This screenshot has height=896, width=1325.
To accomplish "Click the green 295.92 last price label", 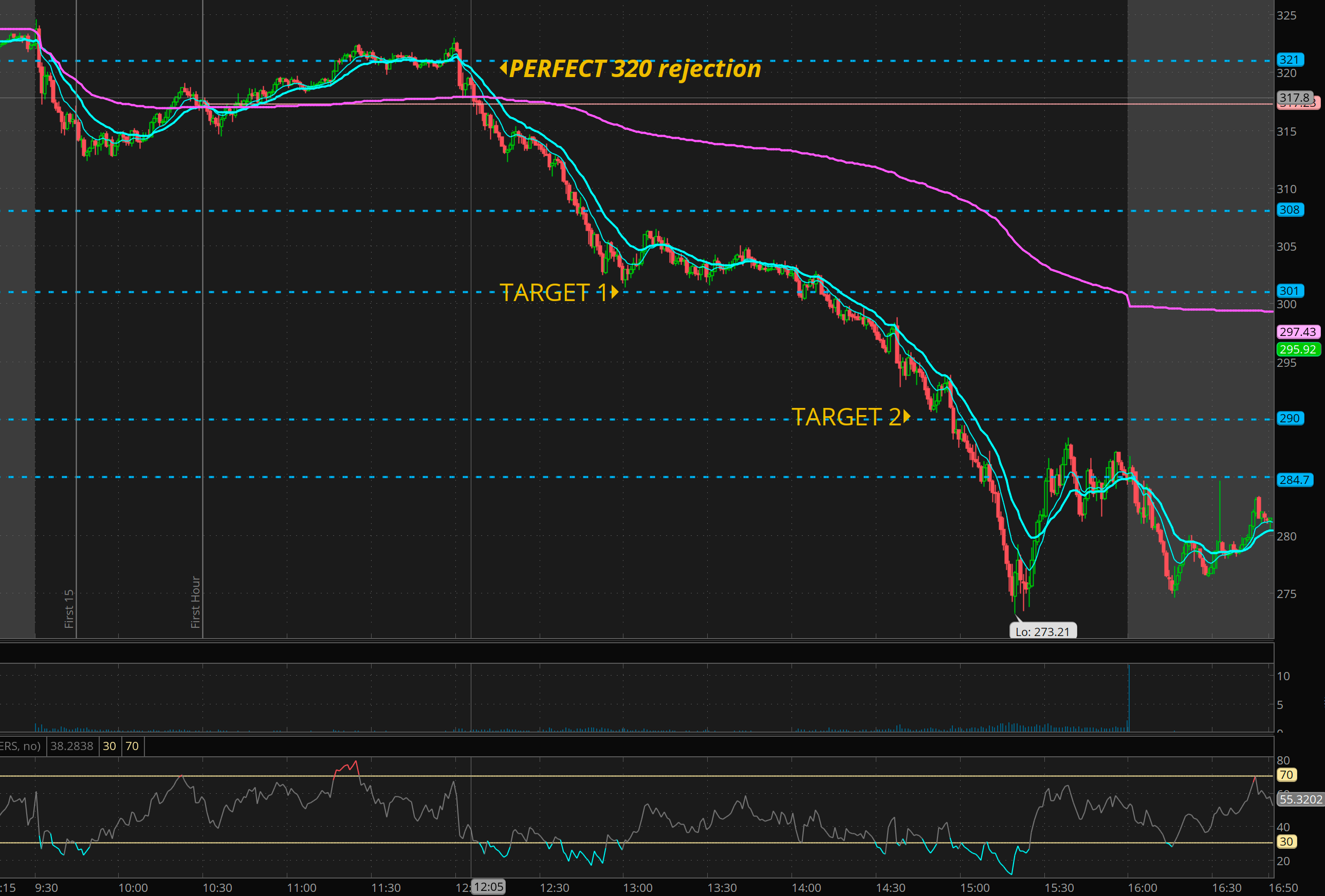I will 1297,349.
